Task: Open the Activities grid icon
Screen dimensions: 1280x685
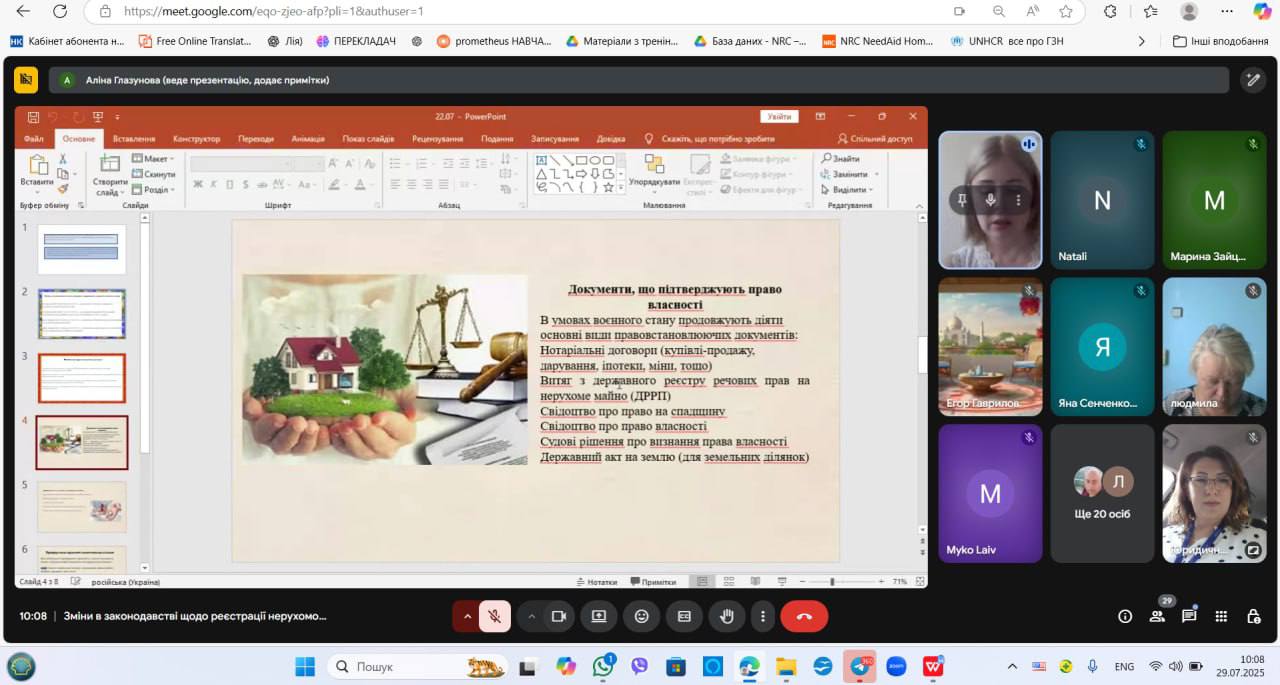Action: click(1221, 616)
